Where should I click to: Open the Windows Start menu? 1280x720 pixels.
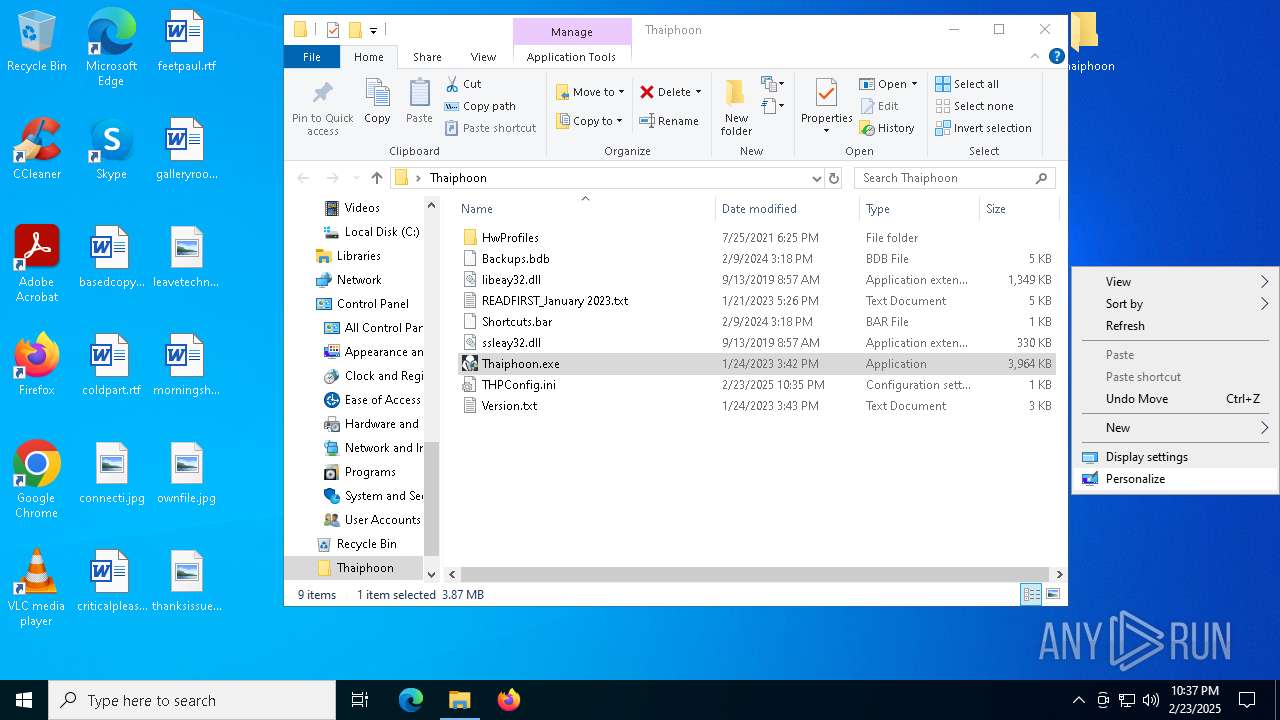24,700
